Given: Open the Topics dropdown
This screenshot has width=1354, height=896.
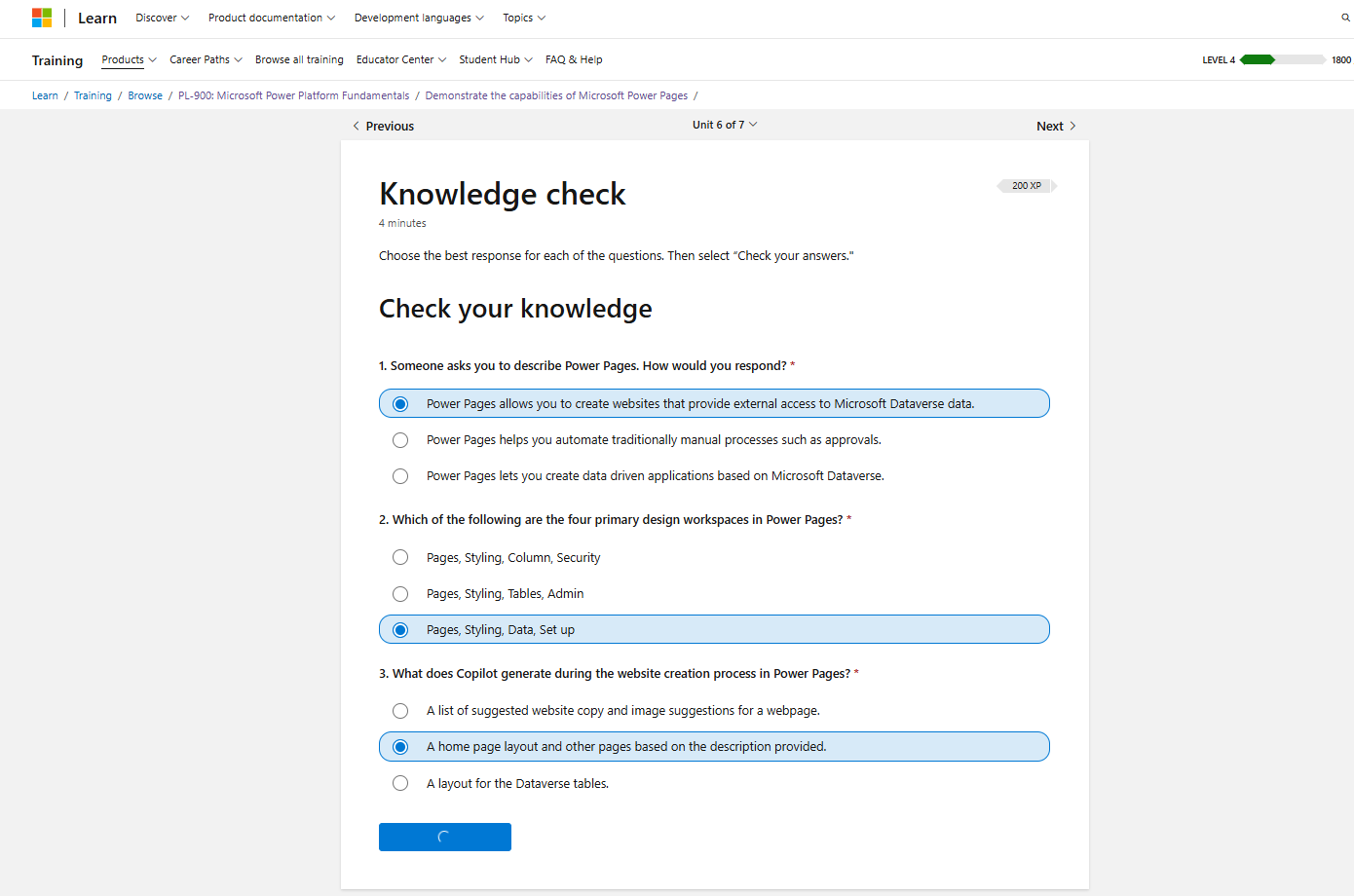Looking at the screenshot, I should tap(524, 18).
